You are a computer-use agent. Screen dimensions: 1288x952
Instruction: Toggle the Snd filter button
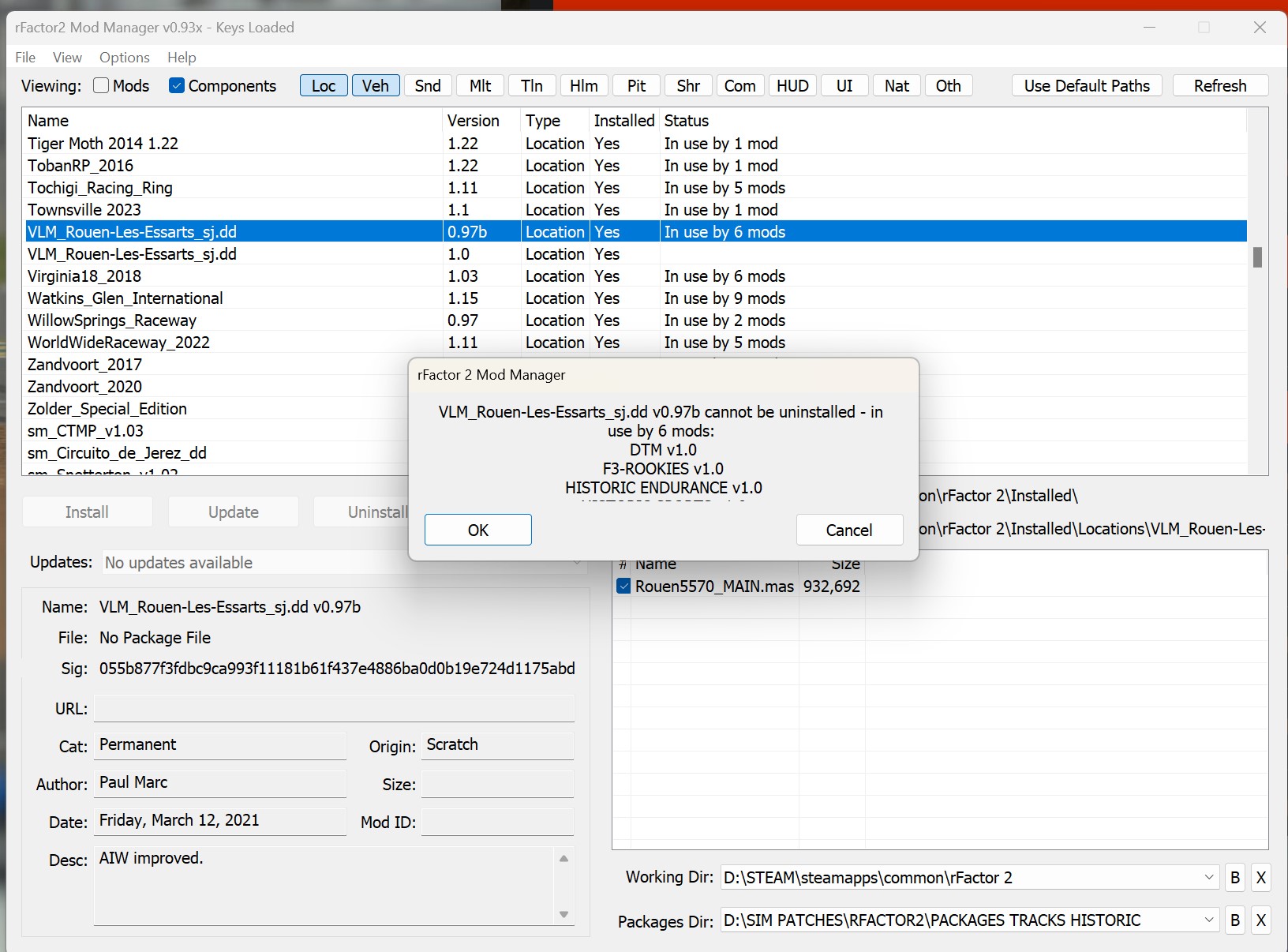pos(428,85)
